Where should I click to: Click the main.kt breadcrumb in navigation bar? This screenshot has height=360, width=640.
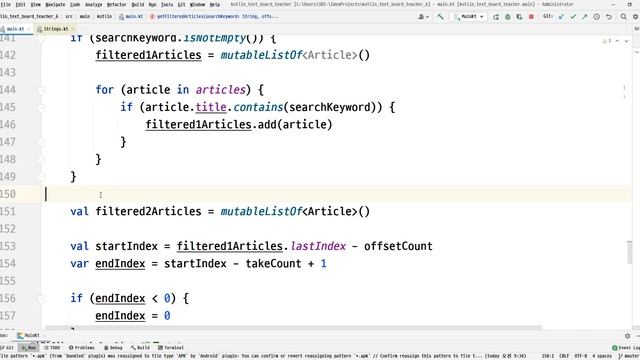pyautogui.click(x=131, y=17)
